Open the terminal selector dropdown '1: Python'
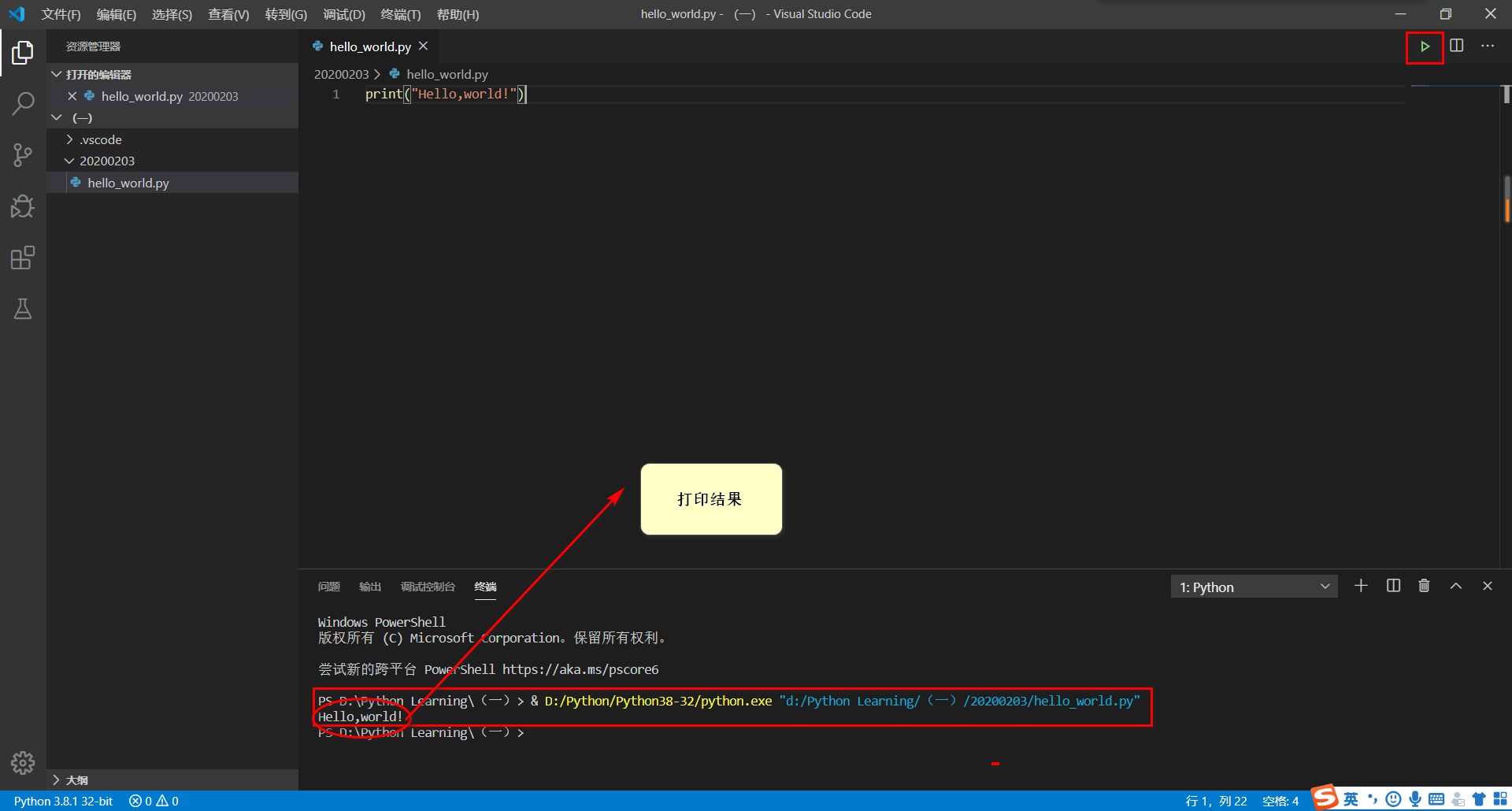Image resolution: width=1512 pixels, height=811 pixels. click(1254, 587)
